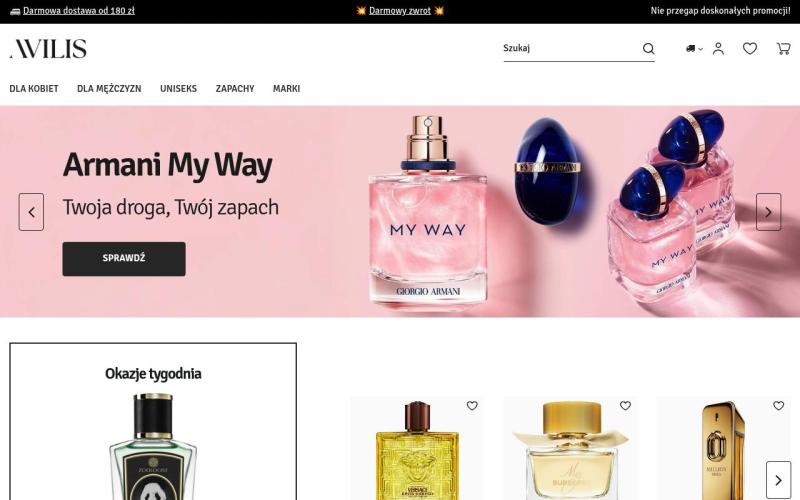Click the search magnifier icon
The width and height of the screenshot is (800, 500).
coord(648,48)
